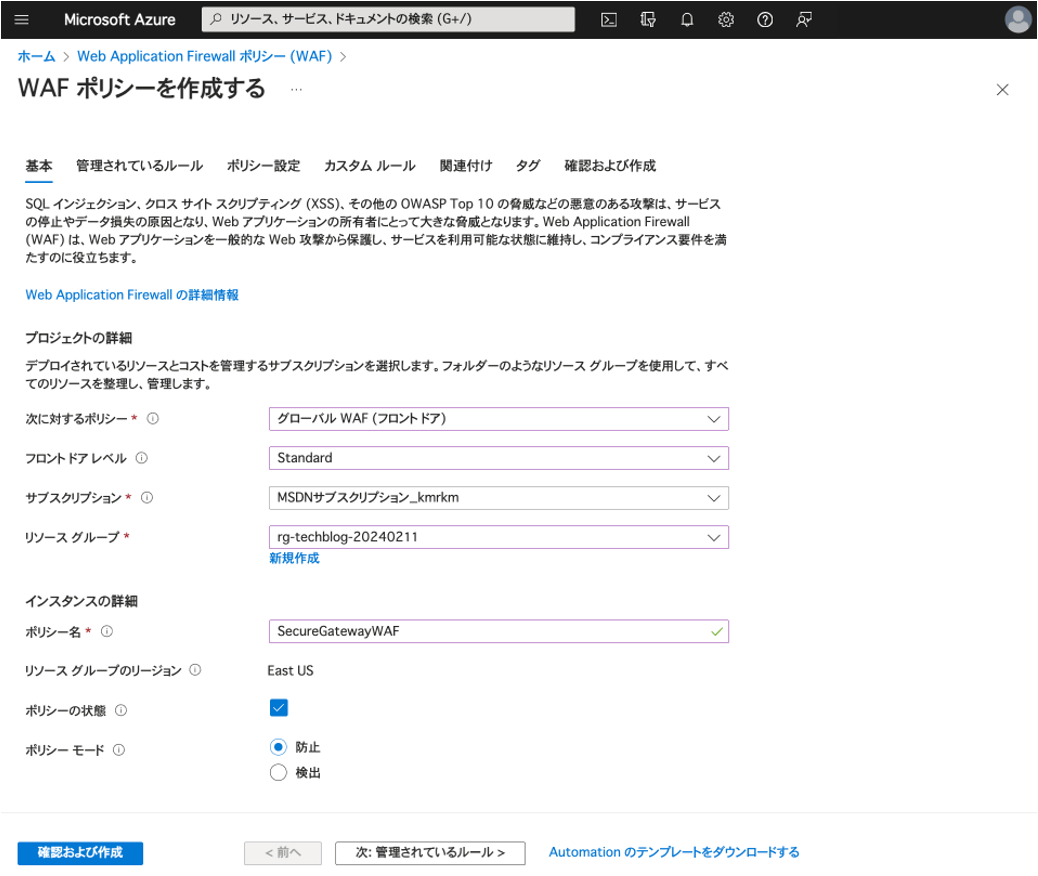Select the 検出 policy mode

click(x=279, y=773)
